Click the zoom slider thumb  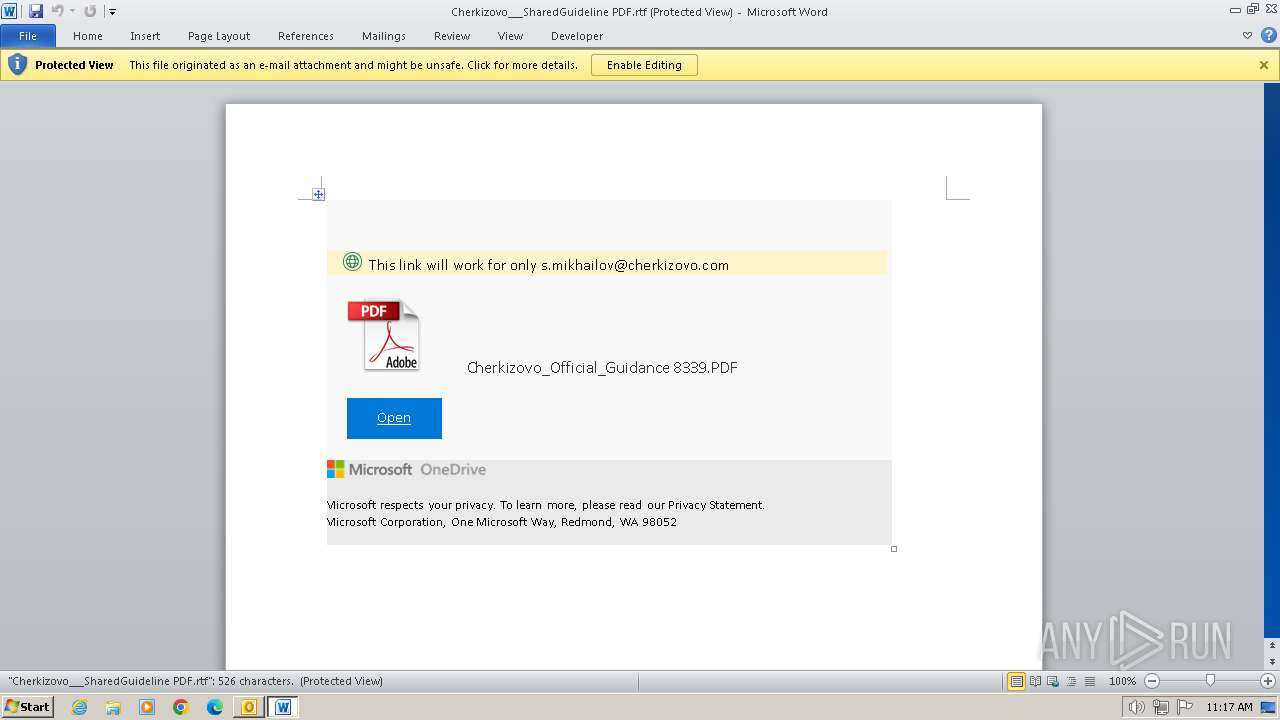click(x=1210, y=681)
